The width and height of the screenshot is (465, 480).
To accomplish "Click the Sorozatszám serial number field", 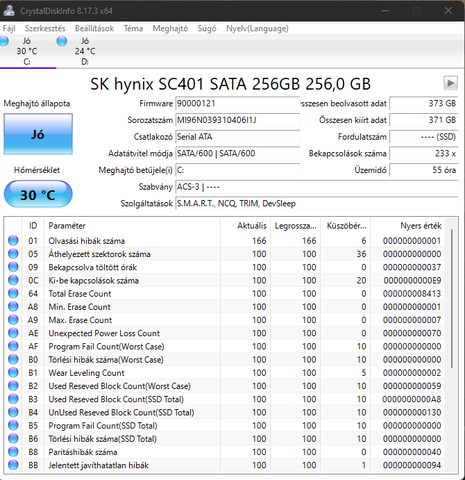I will tap(238, 120).
